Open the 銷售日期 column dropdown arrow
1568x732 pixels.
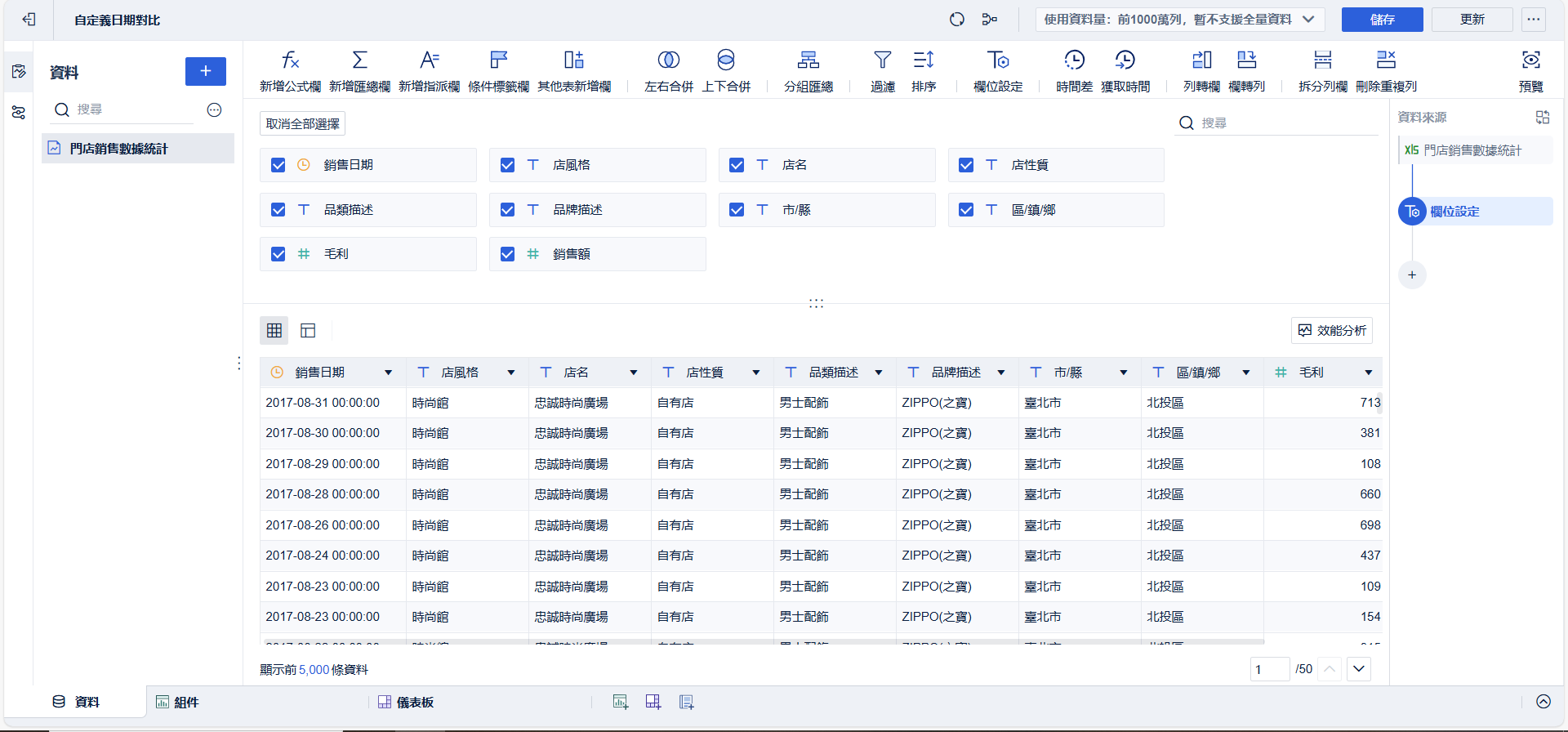[388, 373]
